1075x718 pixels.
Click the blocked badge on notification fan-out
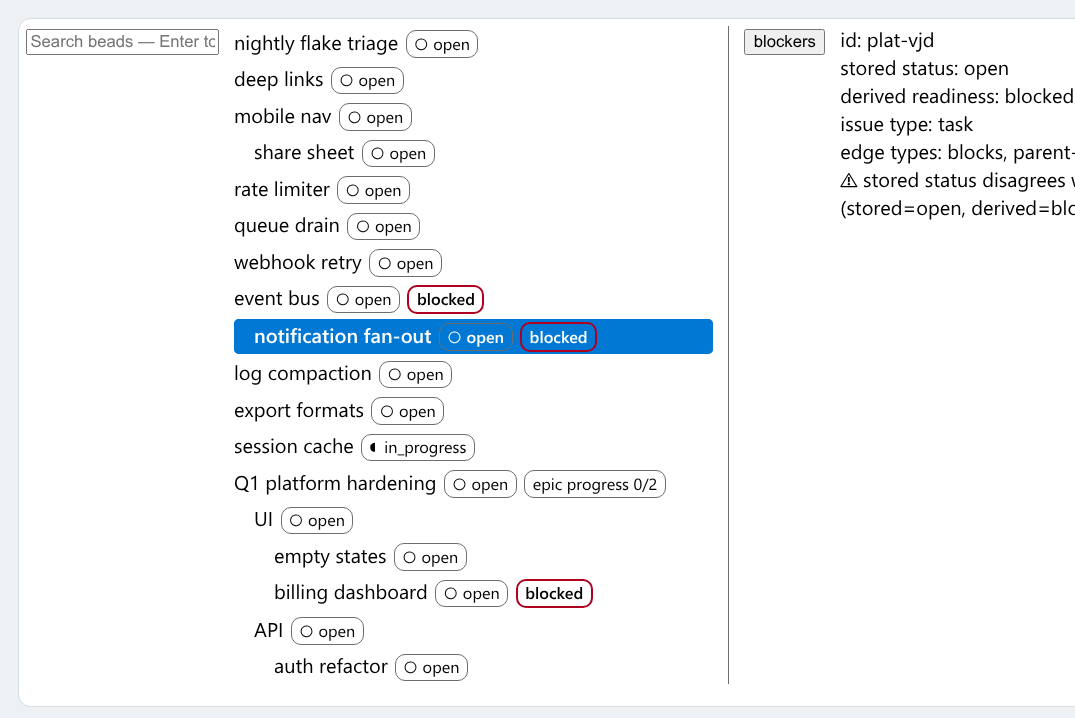click(x=558, y=337)
